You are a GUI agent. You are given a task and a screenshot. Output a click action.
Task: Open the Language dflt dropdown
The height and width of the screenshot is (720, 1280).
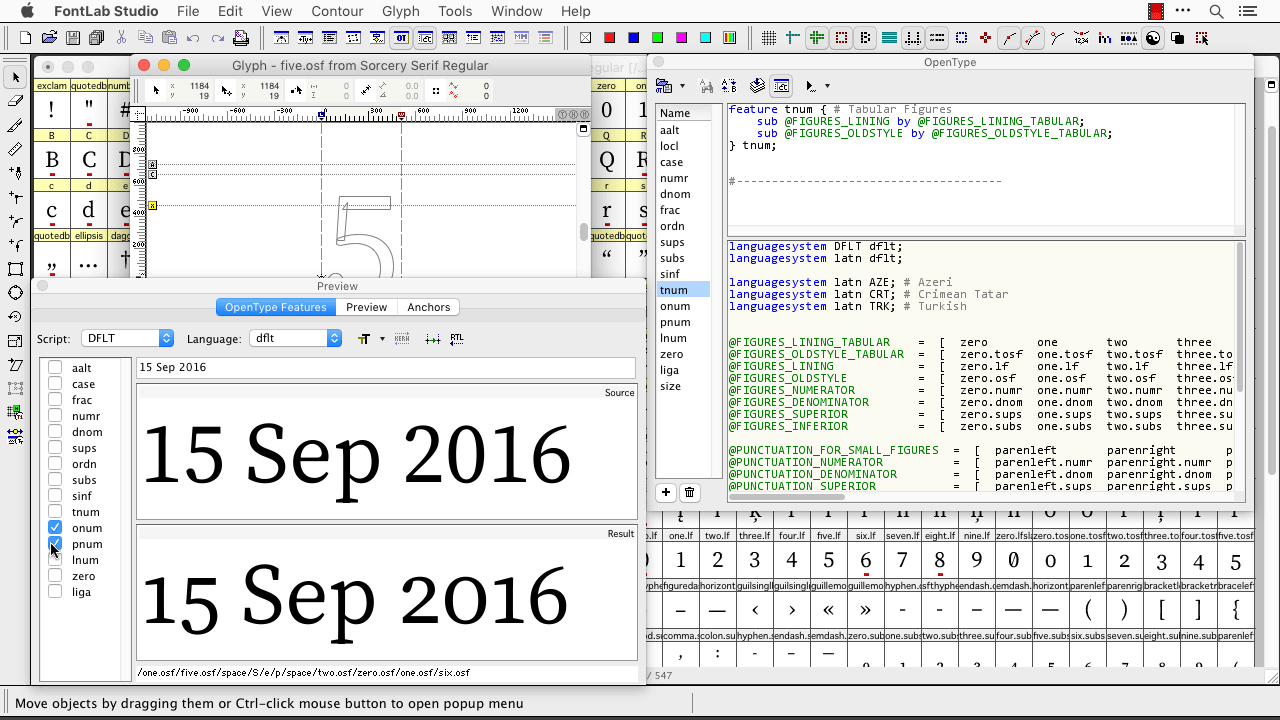coord(295,339)
